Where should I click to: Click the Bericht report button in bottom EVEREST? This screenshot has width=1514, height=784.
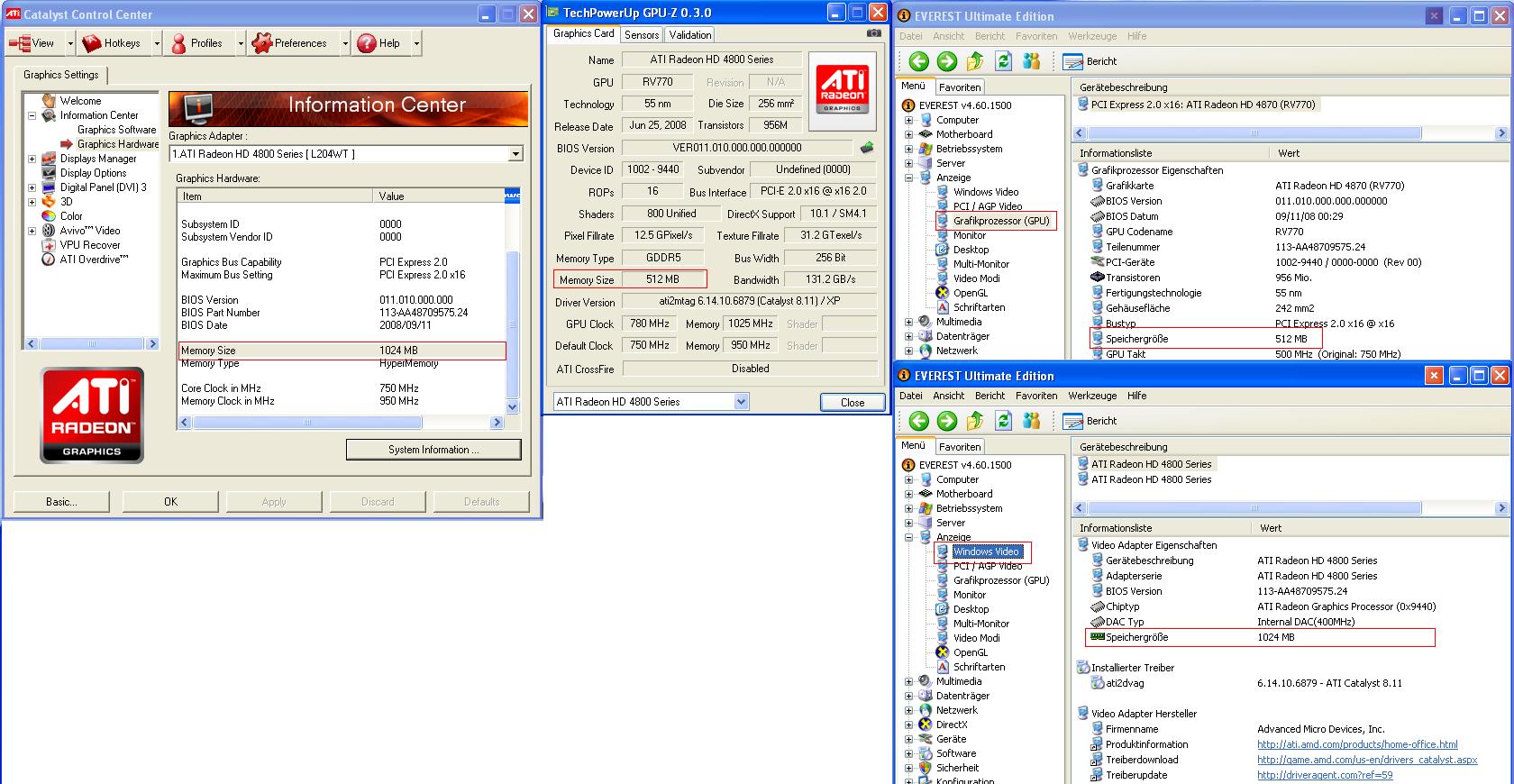pyautogui.click(x=1090, y=421)
